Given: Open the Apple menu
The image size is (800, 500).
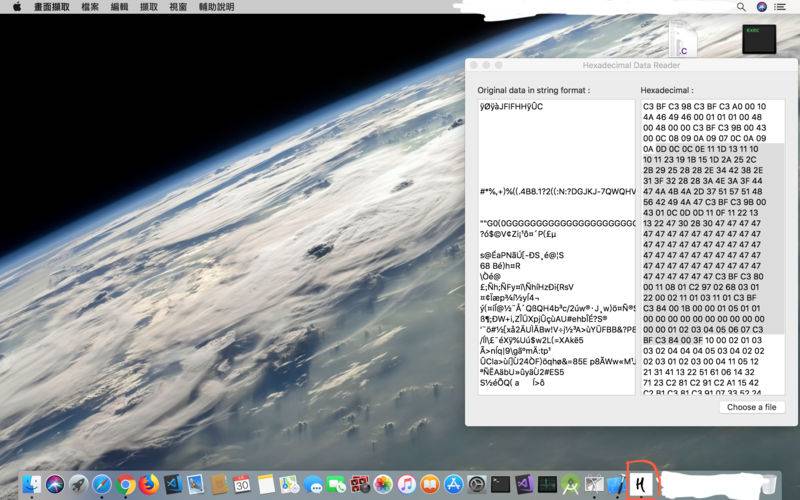Looking at the screenshot, I should coord(17,6).
